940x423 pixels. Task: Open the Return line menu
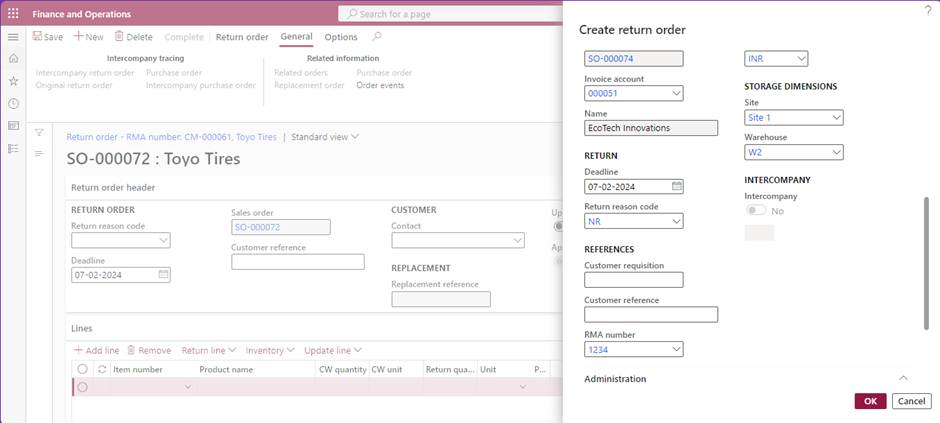point(209,350)
